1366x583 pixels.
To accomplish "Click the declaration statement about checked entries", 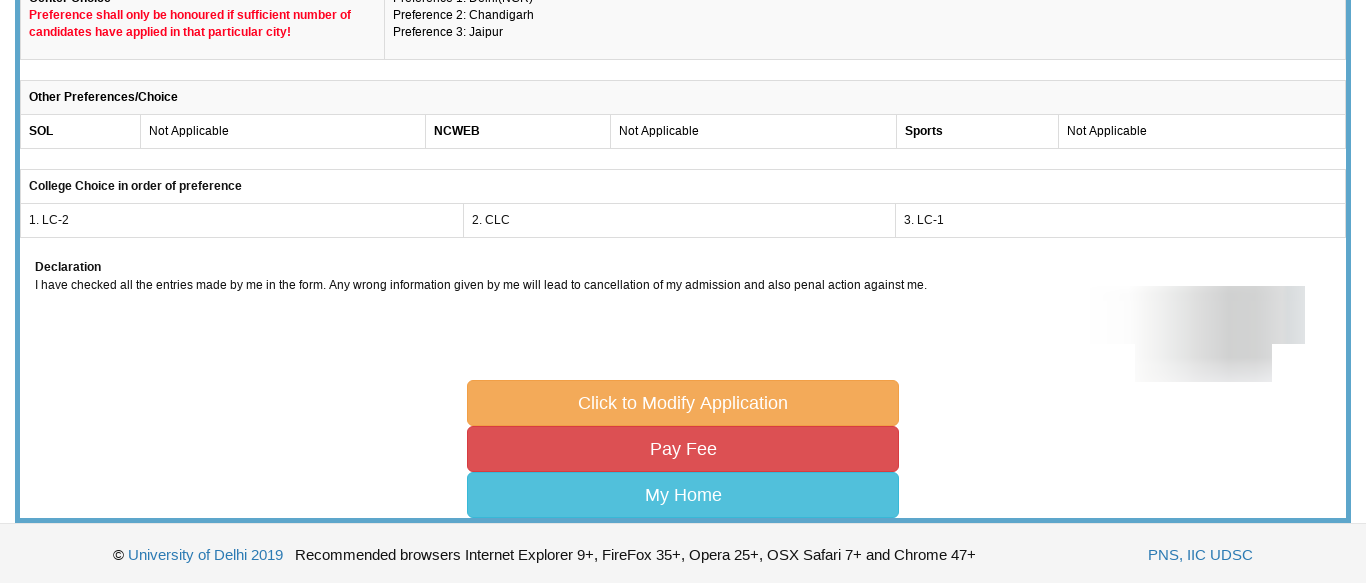I will 481,285.
